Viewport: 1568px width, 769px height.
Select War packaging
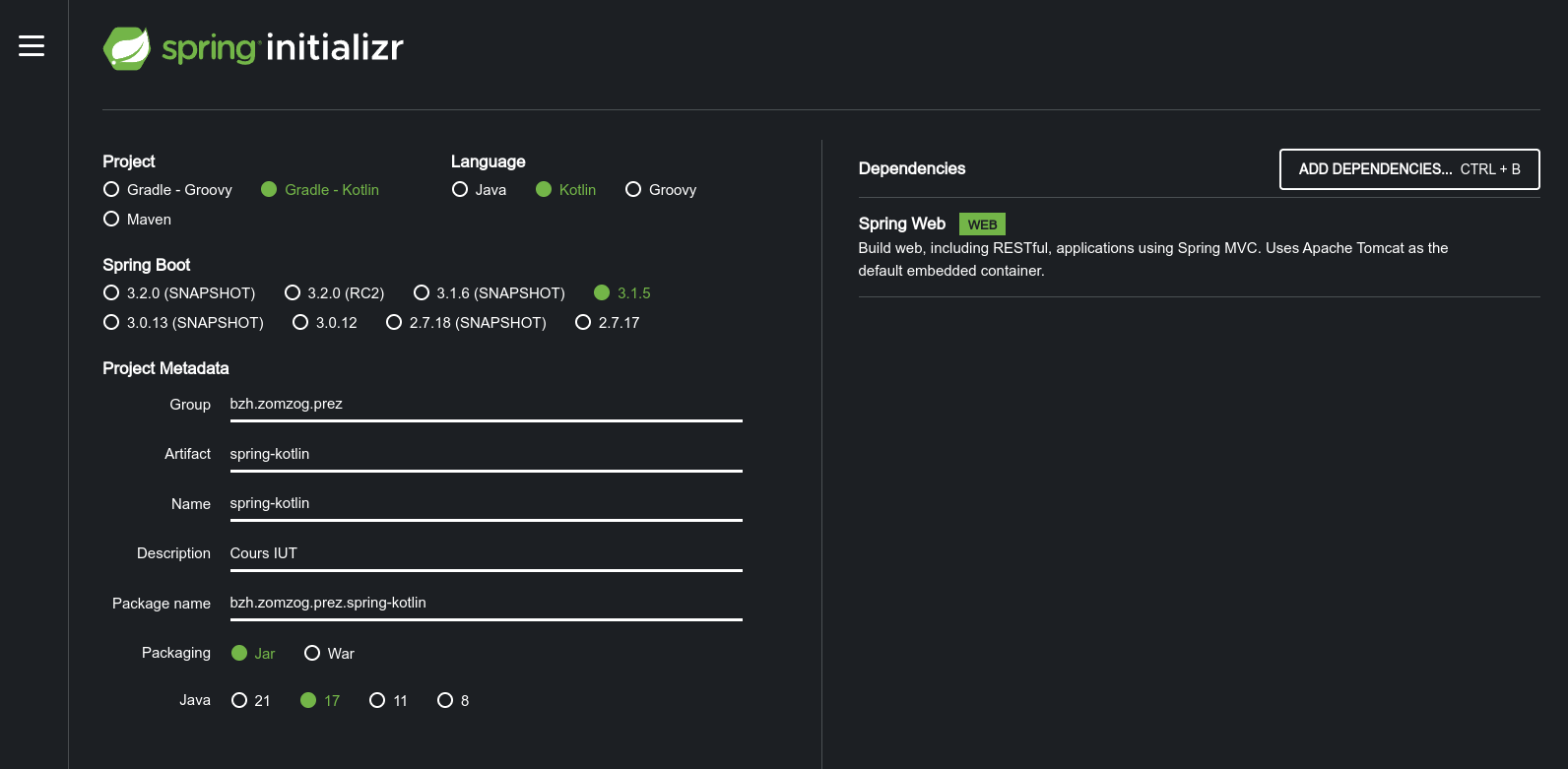(x=329, y=654)
